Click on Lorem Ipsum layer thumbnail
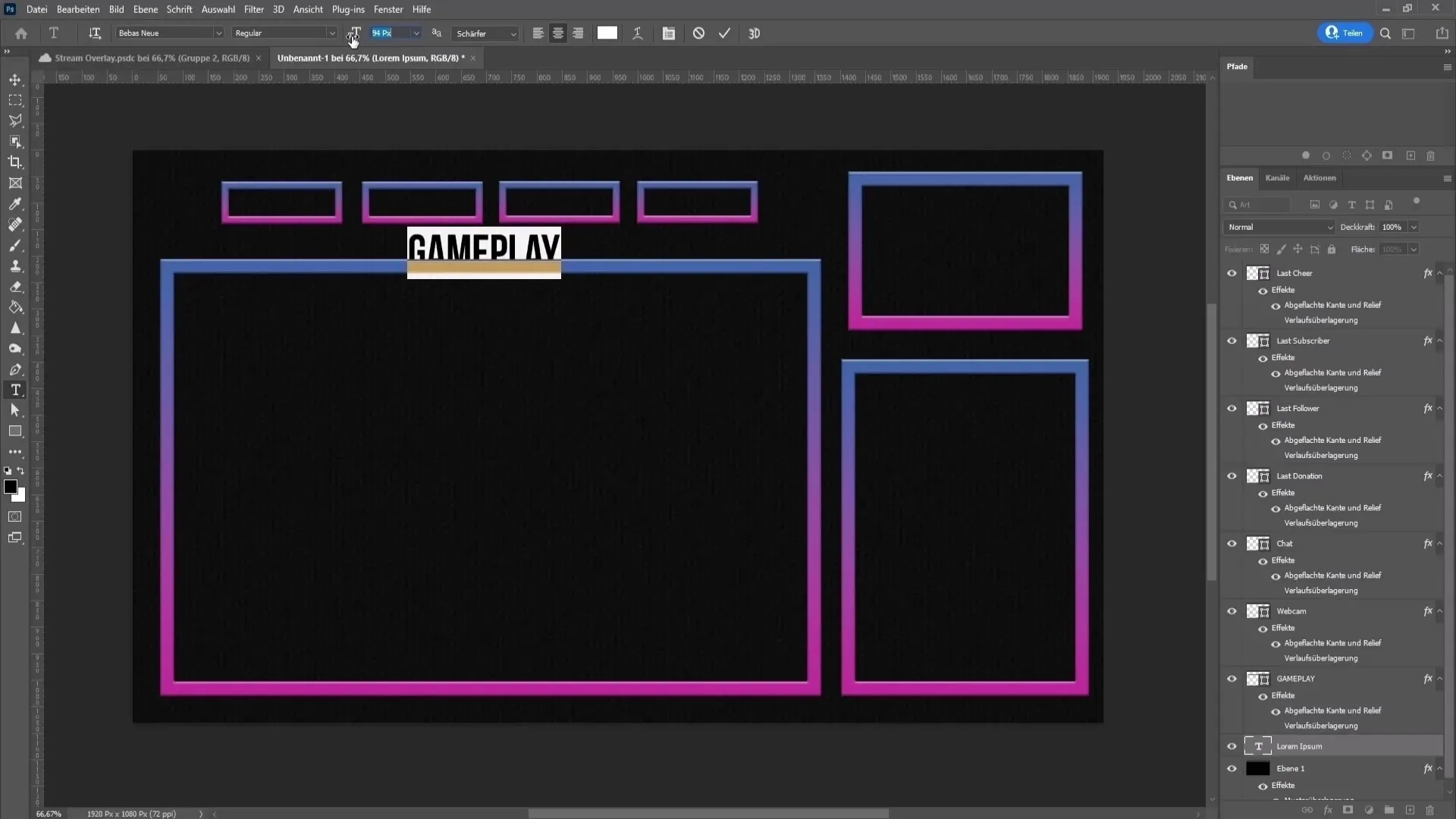This screenshot has width=1456, height=819. point(1257,746)
